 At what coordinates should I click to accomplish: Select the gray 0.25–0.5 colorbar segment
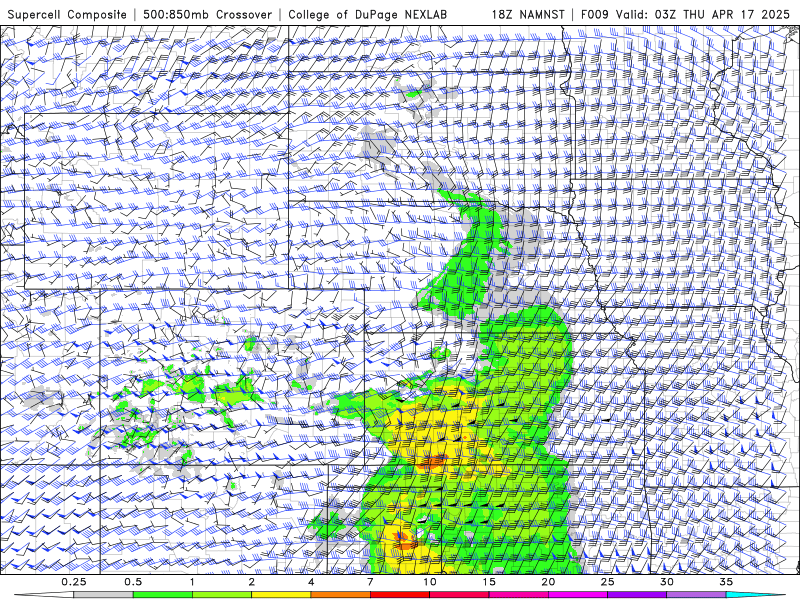coord(103,595)
